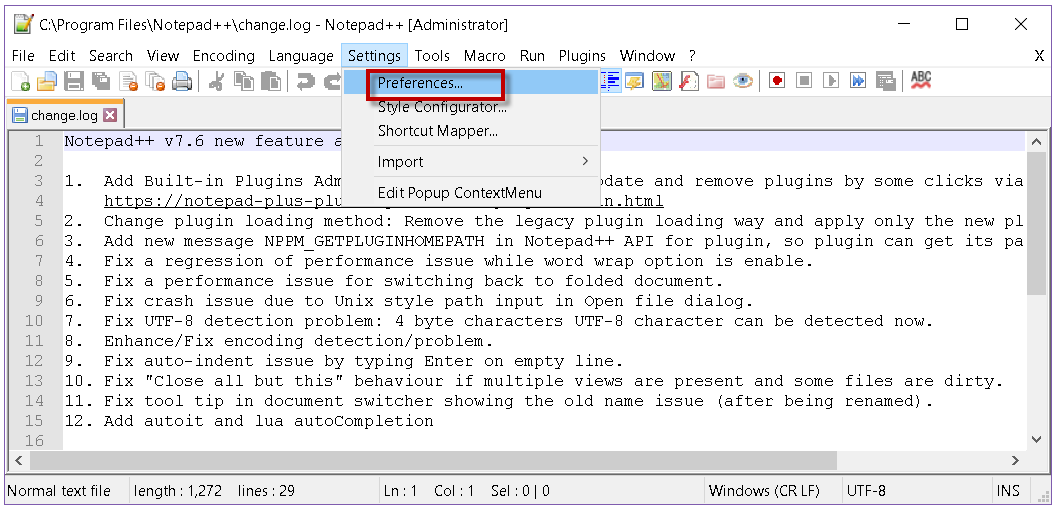The height and width of the screenshot is (510, 1057).
Task: Open the Function List icon
Action: (689, 82)
